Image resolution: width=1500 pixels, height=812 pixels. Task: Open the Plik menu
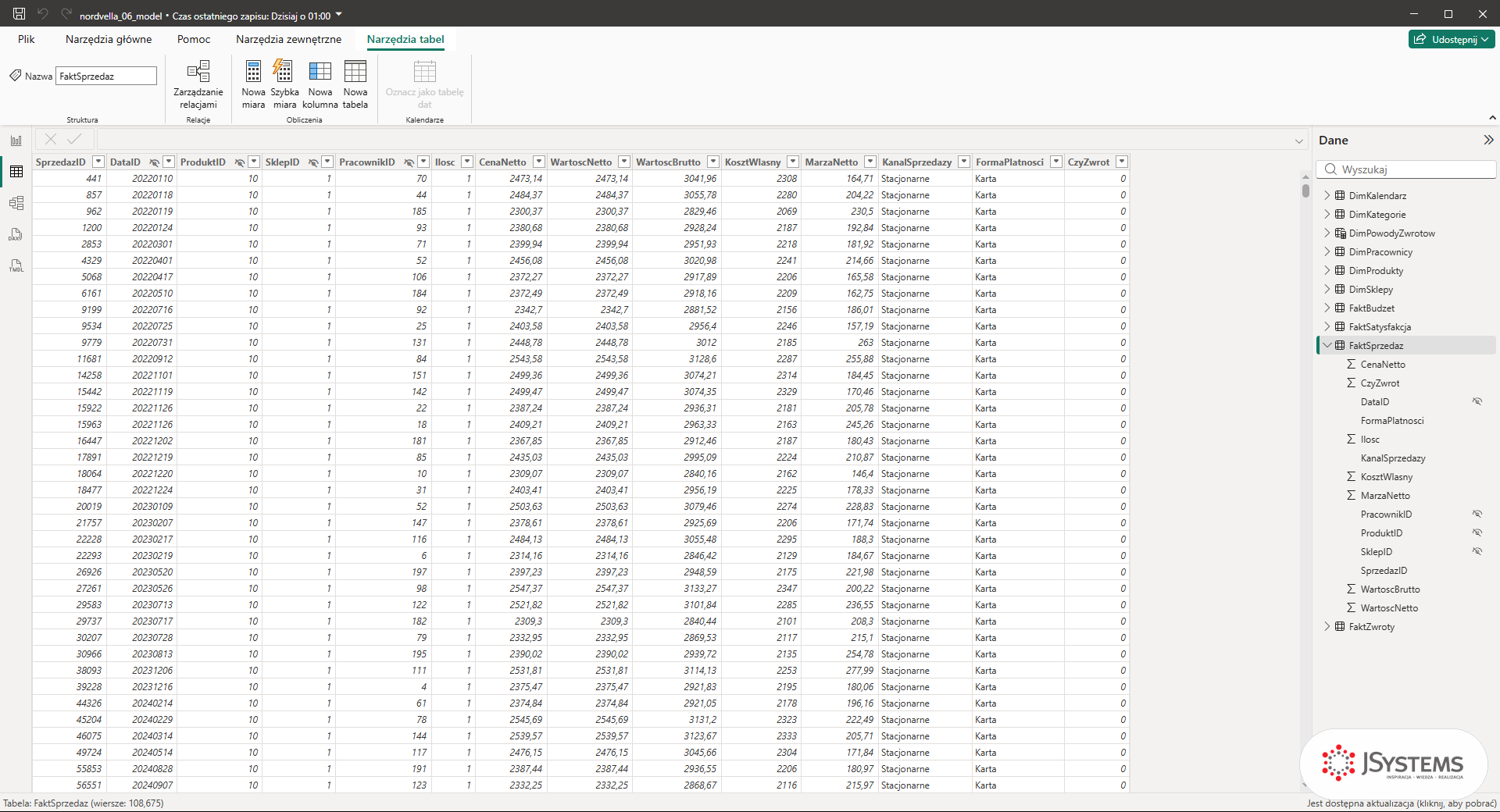(27, 39)
